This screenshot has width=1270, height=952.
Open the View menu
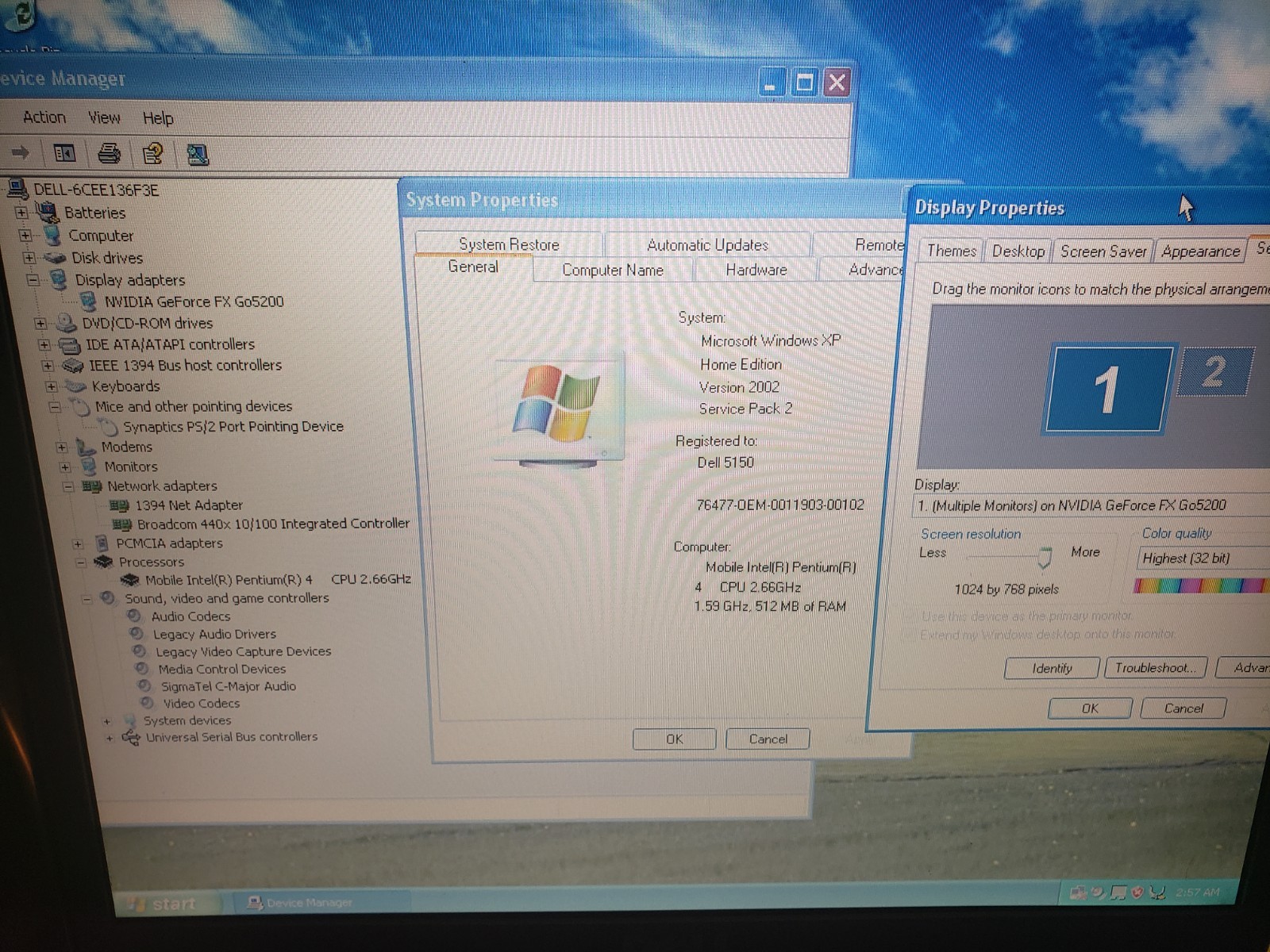pyautogui.click(x=104, y=118)
